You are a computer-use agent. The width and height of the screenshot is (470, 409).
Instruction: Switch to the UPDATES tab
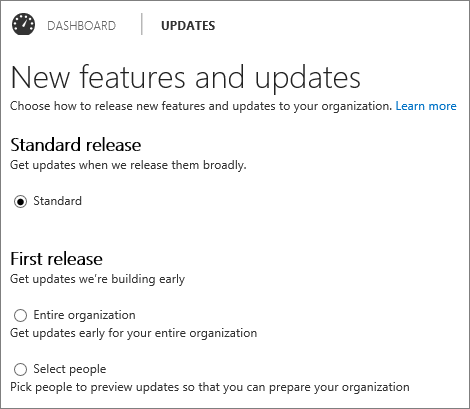click(x=188, y=26)
